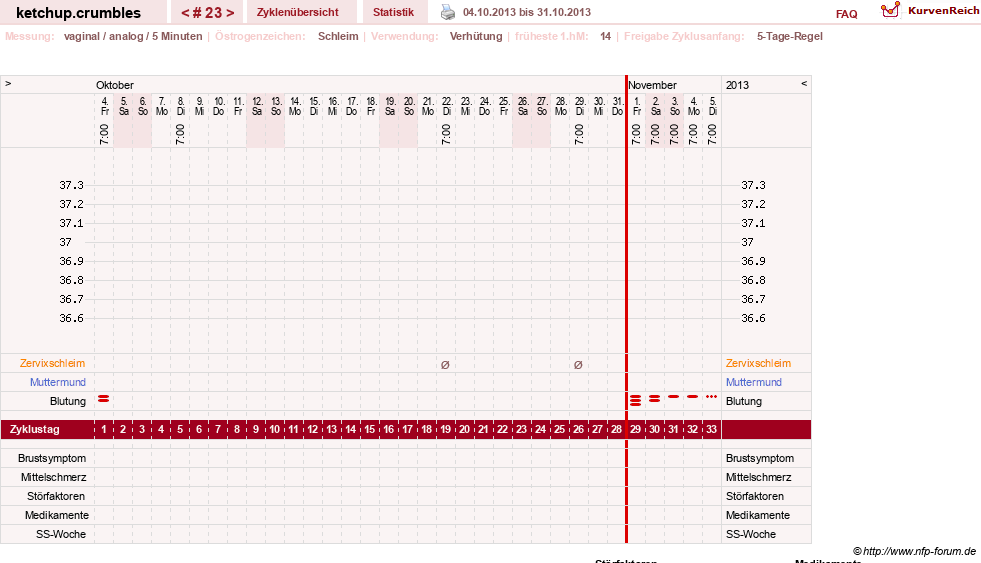Click the cycle date range 04.10.2013 bis 31.10.2013
This screenshot has height=563, width=981.
pos(527,12)
